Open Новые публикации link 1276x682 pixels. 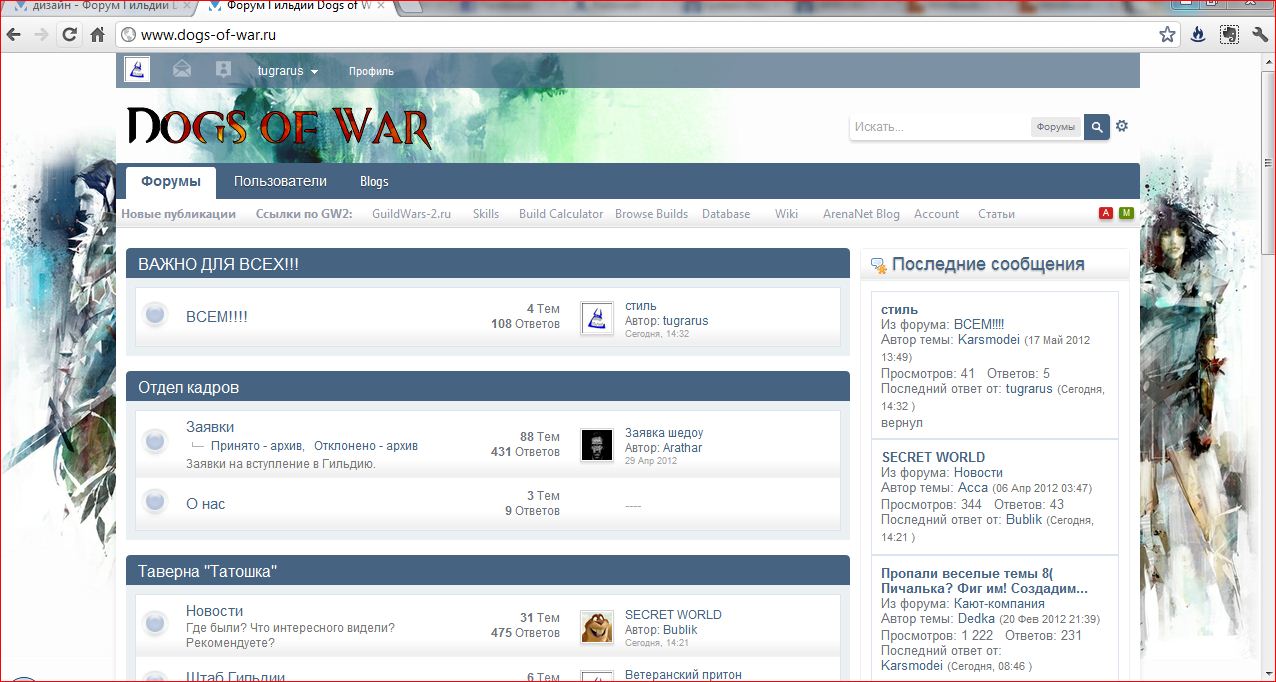point(179,214)
